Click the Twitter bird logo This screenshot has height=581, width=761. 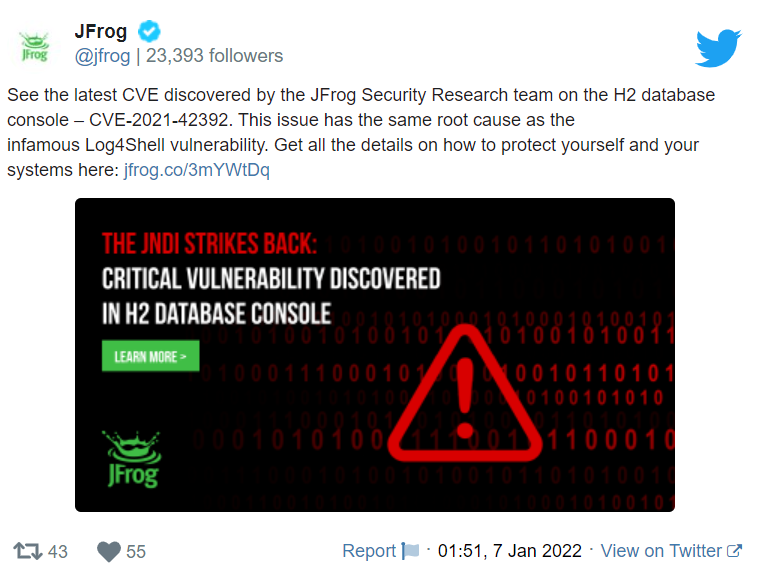(x=718, y=47)
